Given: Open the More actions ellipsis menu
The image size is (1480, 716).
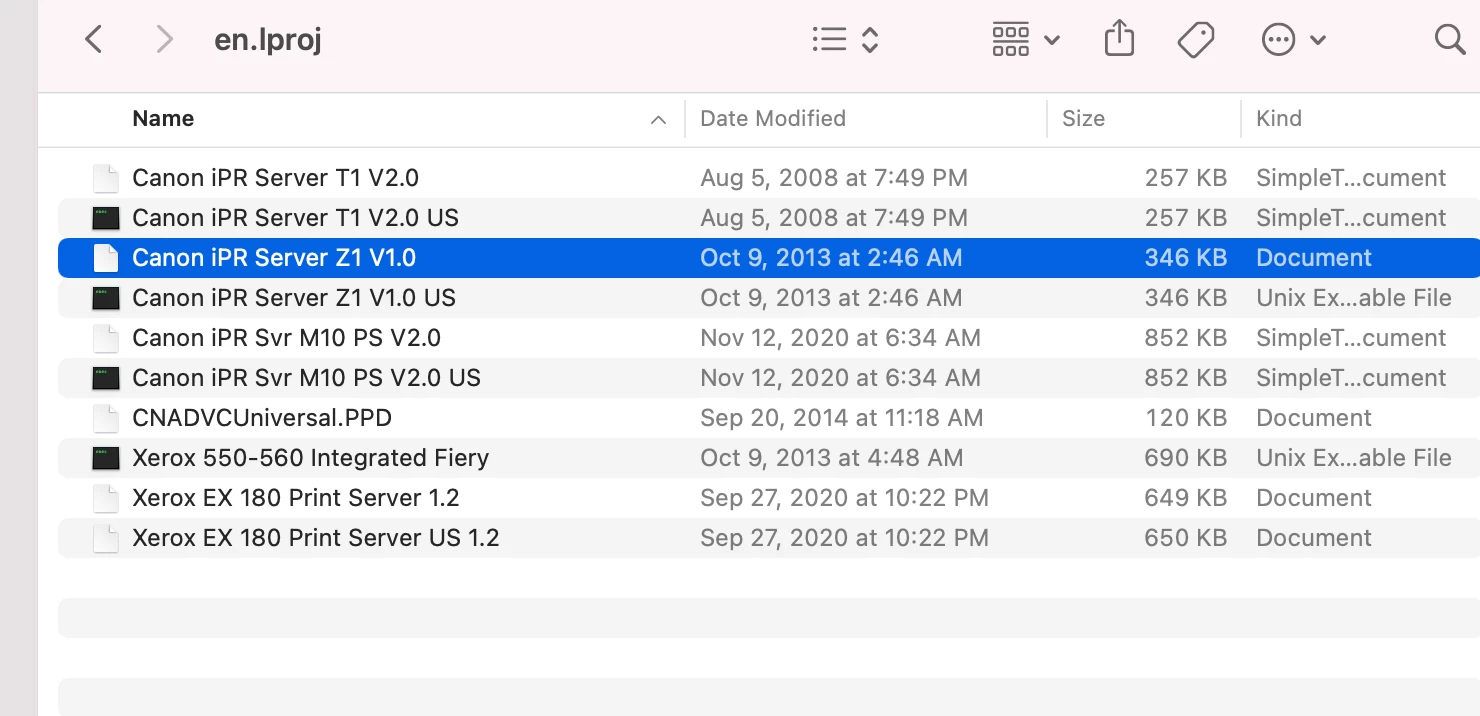Looking at the screenshot, I should coord(1294,40).
